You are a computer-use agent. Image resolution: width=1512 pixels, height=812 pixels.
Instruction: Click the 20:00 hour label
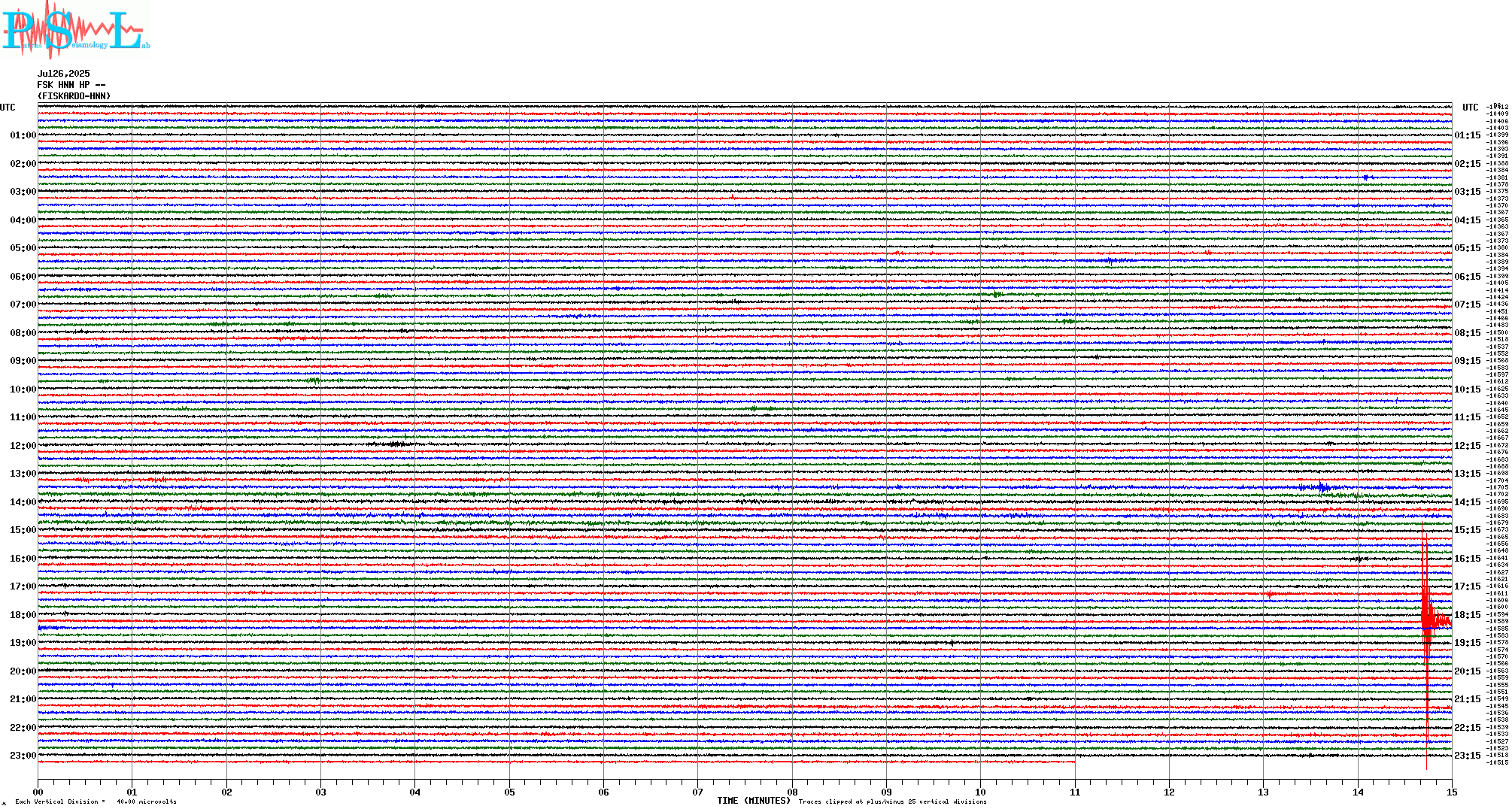(x=23, y=671)
